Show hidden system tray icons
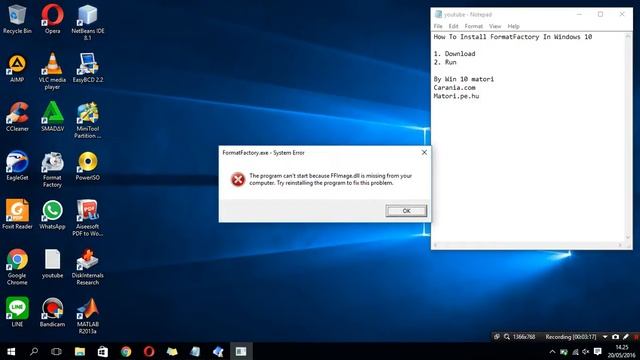640x360 pixels. coord(552,351)
